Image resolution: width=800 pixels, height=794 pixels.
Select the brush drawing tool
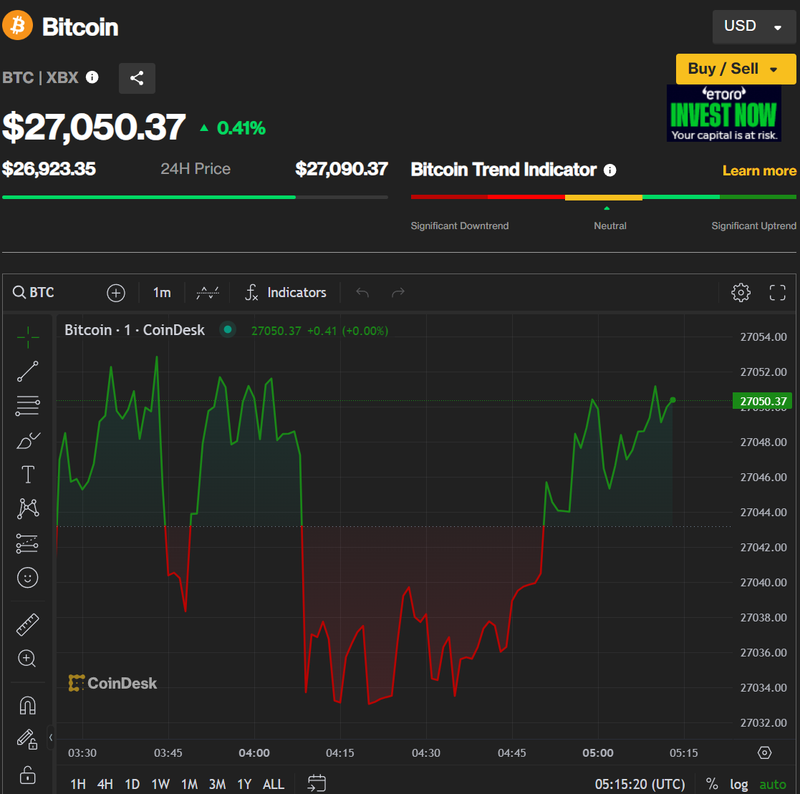tap(28, 440)
